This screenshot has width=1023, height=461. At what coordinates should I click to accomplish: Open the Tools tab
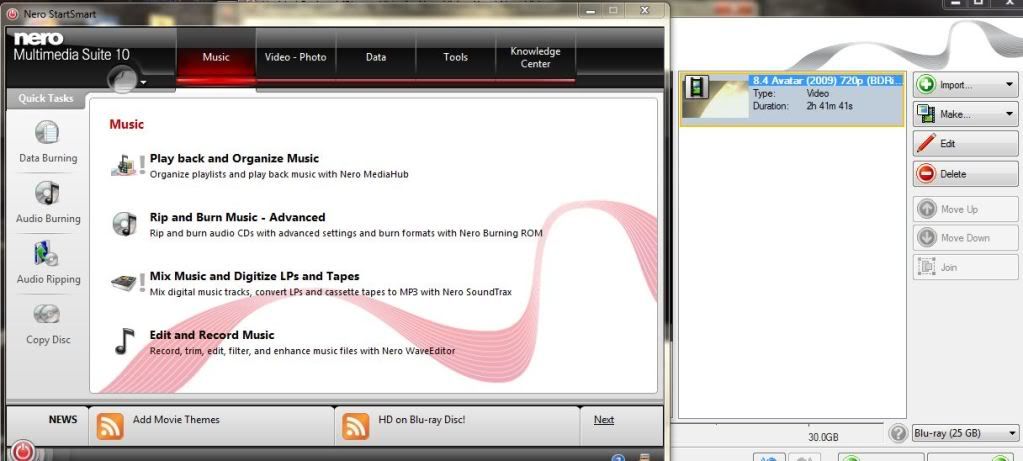pos(455,57)
